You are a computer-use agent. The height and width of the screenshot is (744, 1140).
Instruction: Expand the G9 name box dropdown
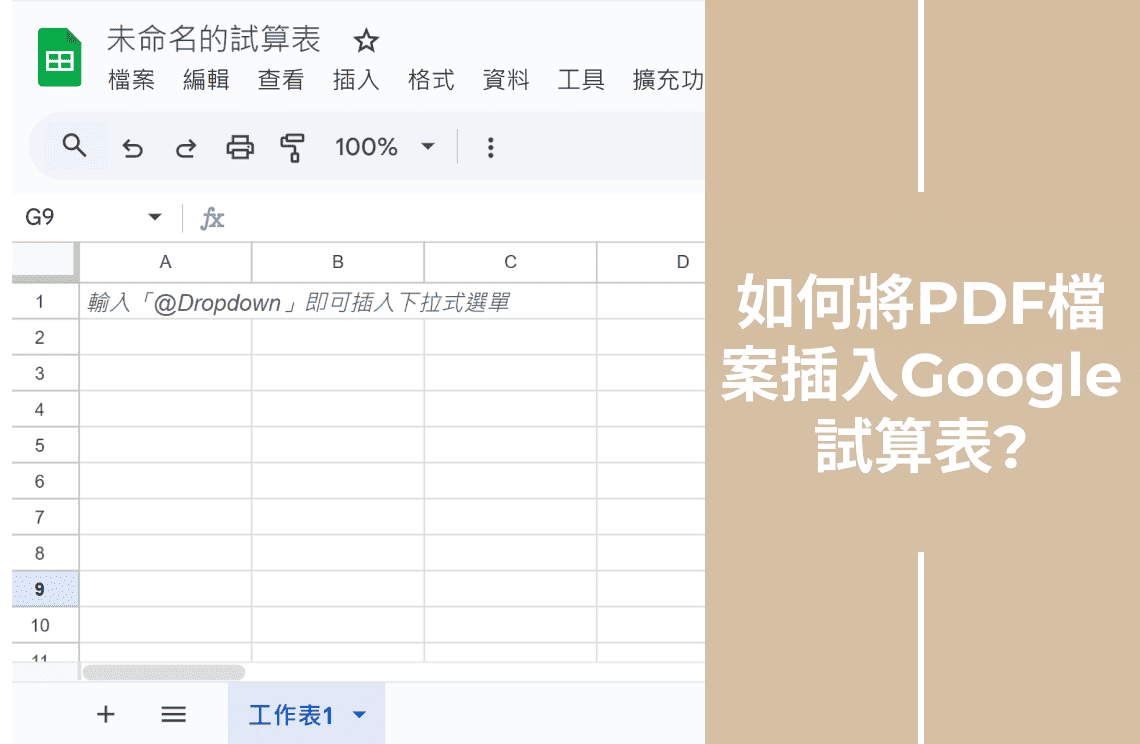pyautogui.click(x=154, y=217)
